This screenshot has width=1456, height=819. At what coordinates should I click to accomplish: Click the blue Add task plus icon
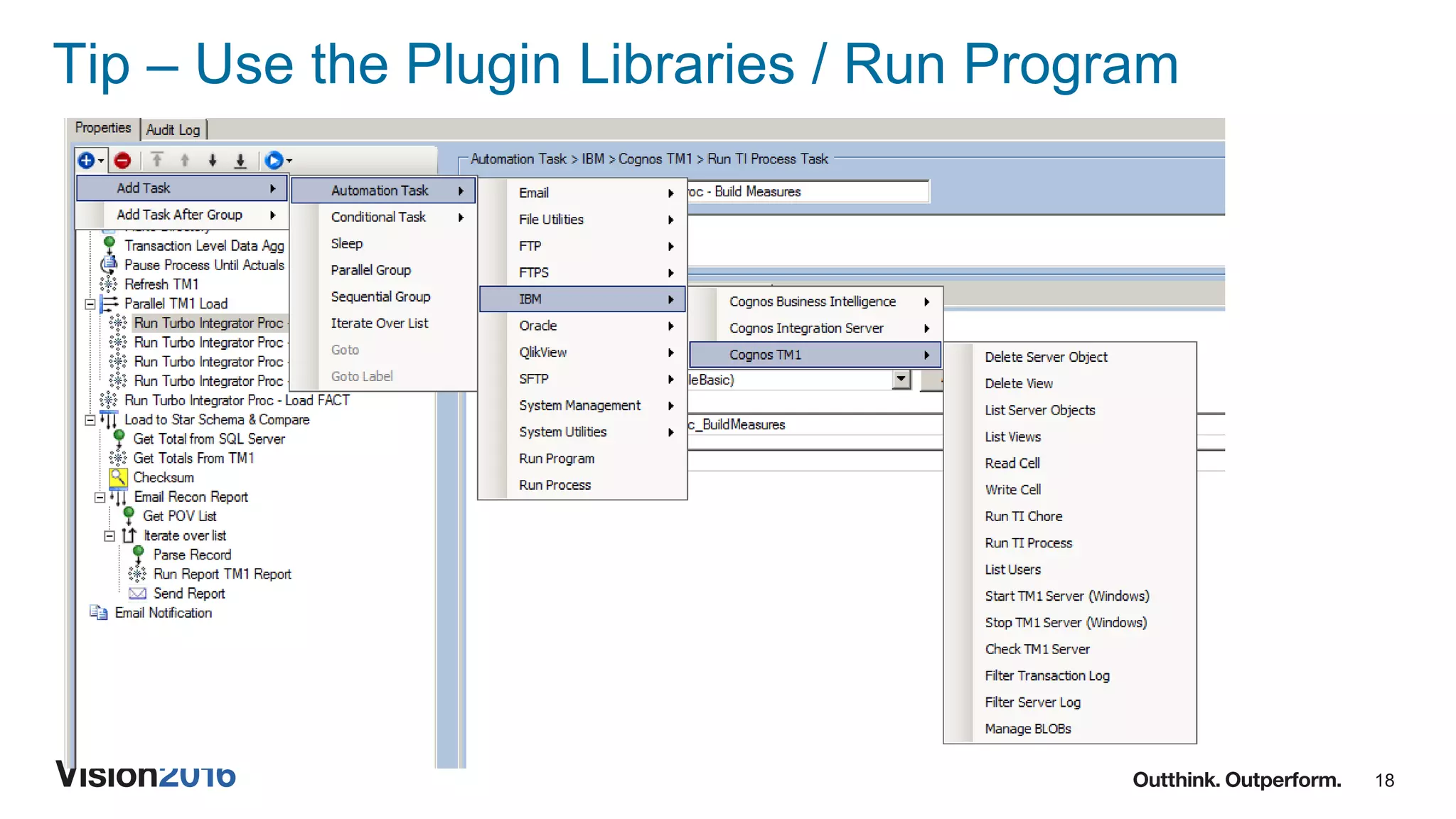coord(86,160)
